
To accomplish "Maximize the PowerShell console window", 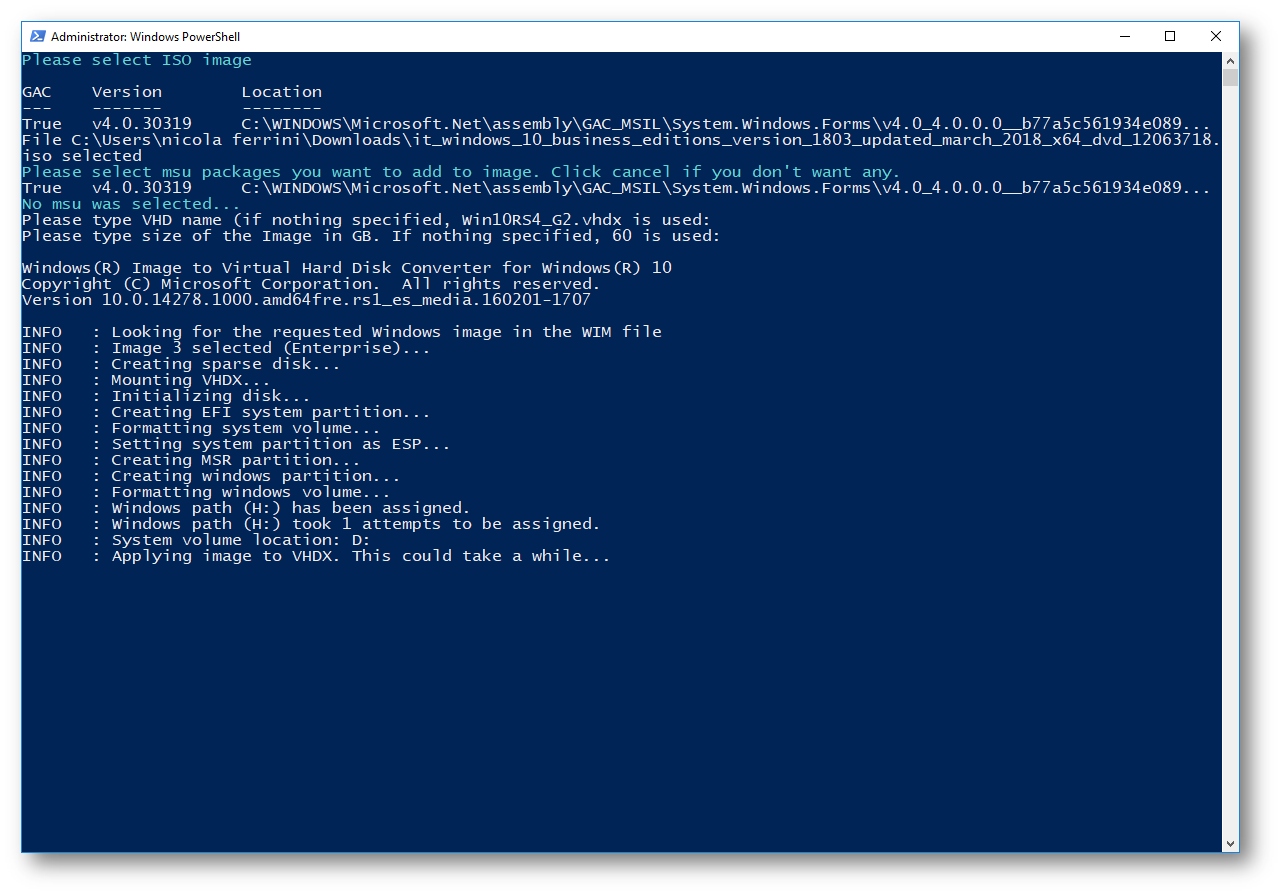I will (1170, 37).
